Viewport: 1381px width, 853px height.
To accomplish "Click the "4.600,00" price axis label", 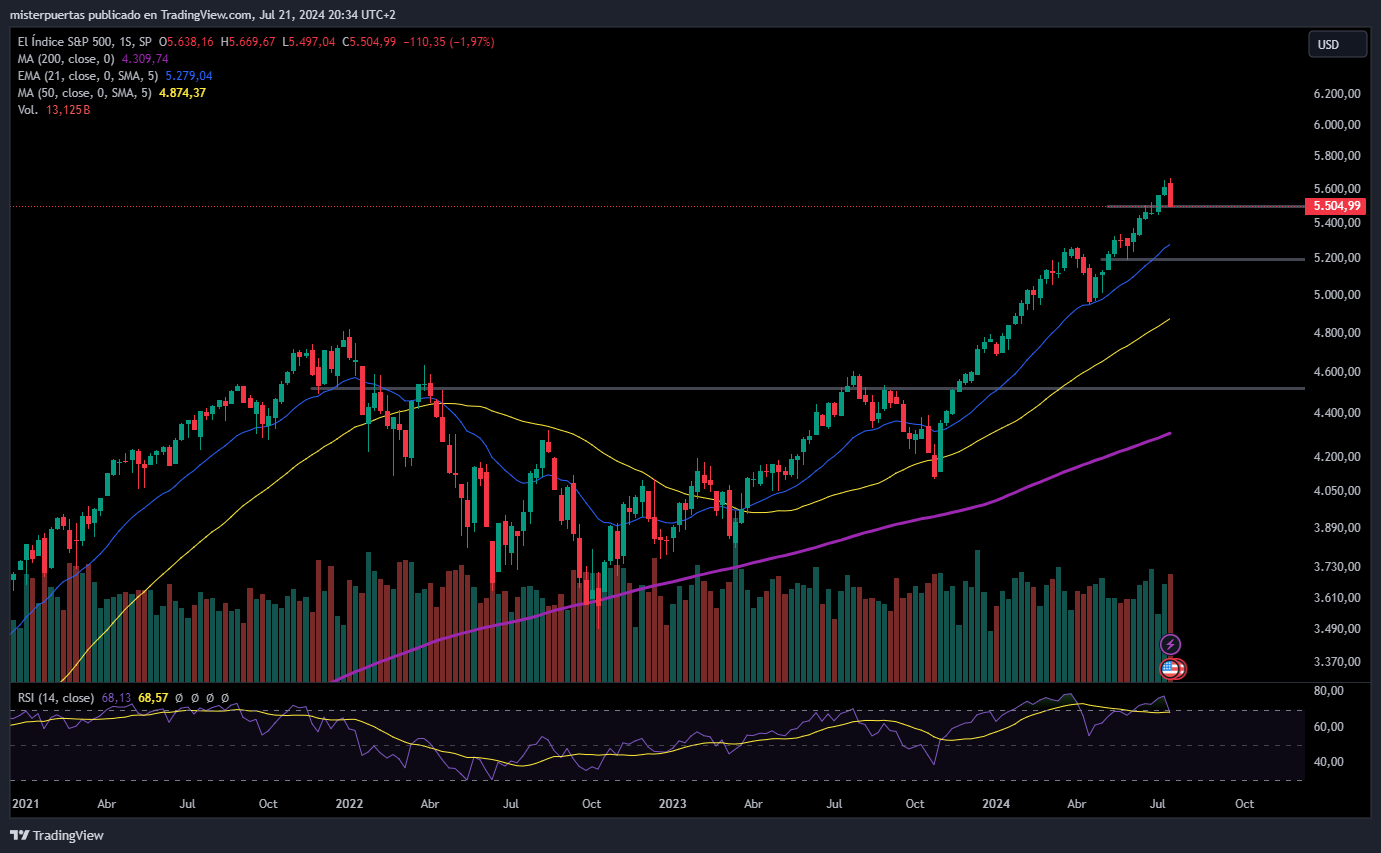I will pyautogui.click(x=1337, y=372).
